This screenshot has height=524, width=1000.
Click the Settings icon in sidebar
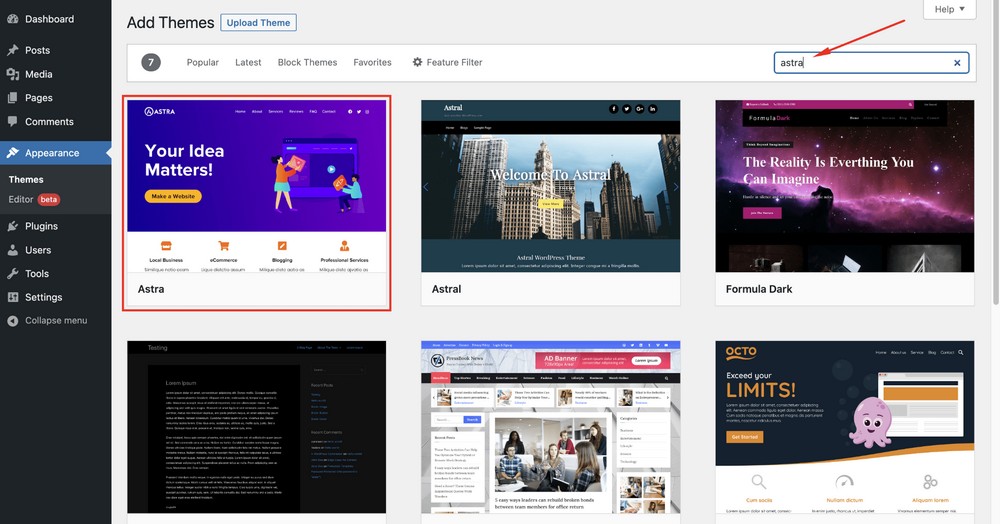[12, 298]
